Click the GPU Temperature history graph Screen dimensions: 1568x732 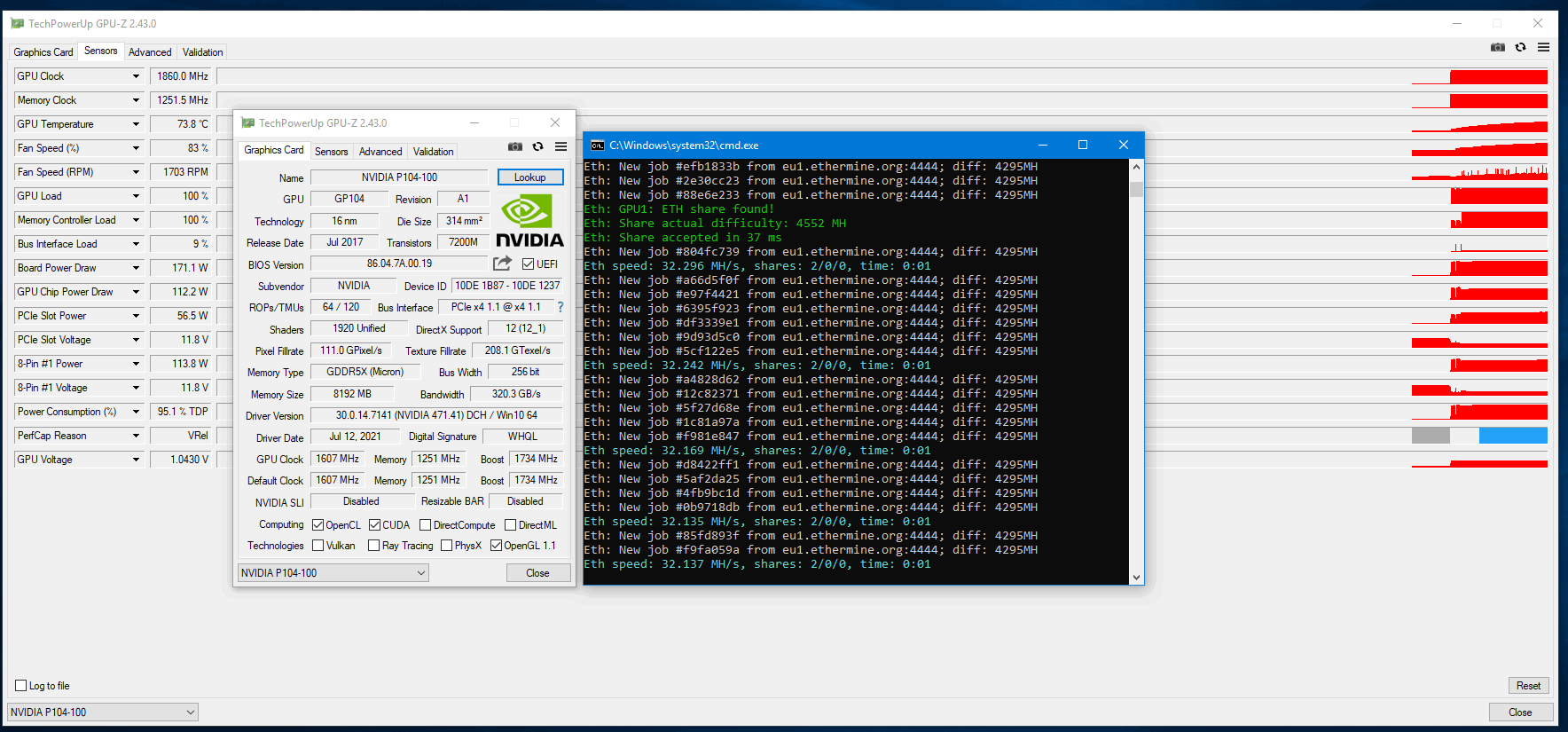[x=882, y=124]
